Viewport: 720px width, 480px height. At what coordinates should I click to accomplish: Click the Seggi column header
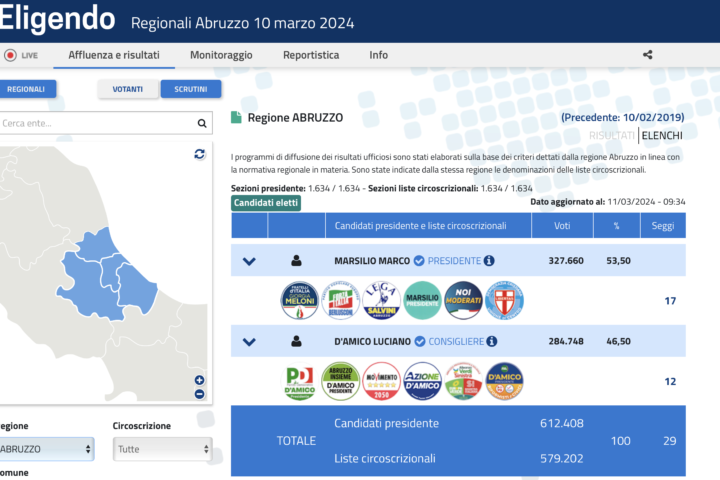pos(663,226)
